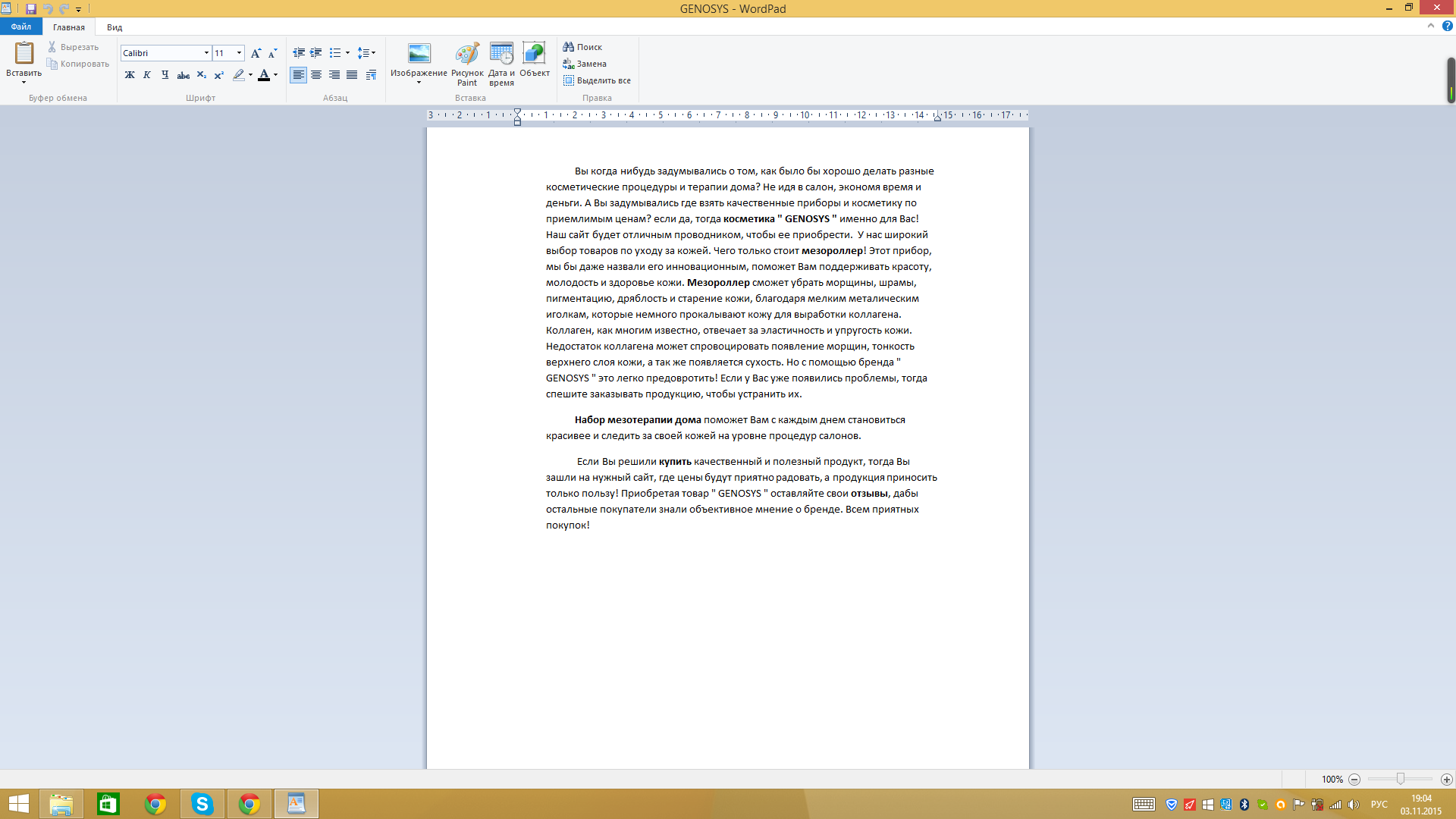The image size is (1456, 819).
Task: Open the line spacing dropdown
Action: coord(366,53)
